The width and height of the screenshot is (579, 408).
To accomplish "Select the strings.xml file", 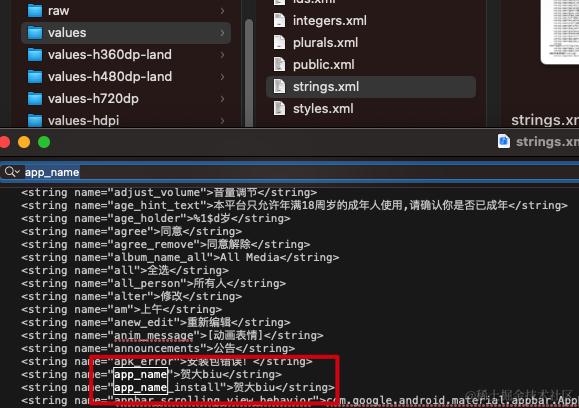I will pos(371,87).
